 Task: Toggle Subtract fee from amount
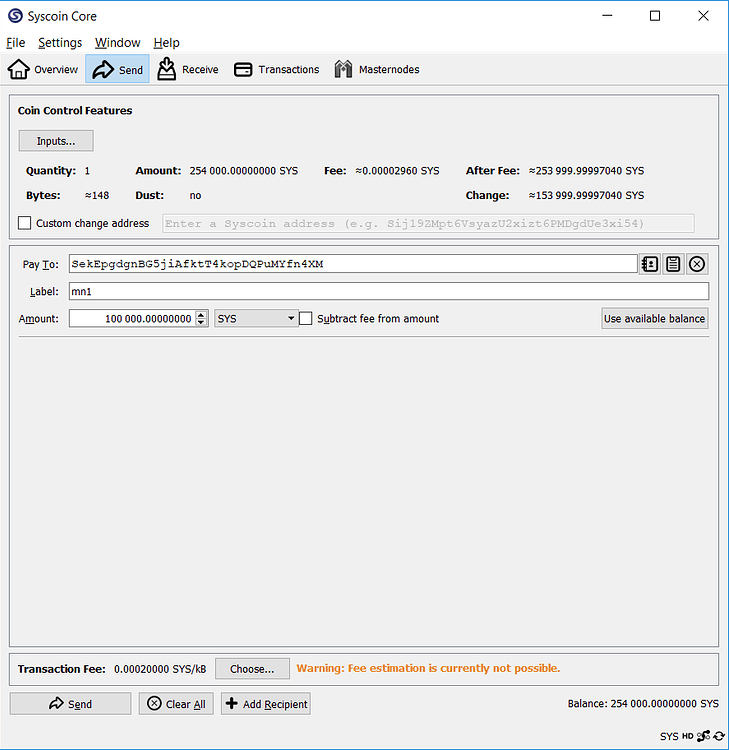click(306, 319)
